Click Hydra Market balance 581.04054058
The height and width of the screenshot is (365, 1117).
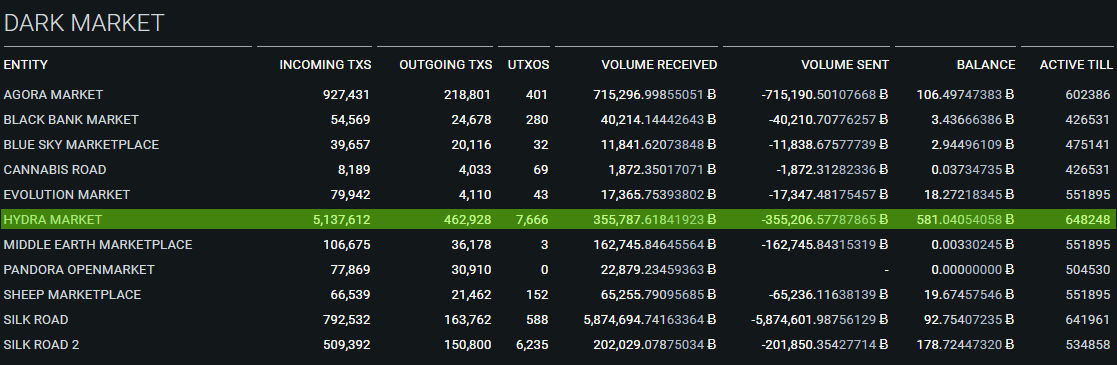click(965, 220)
